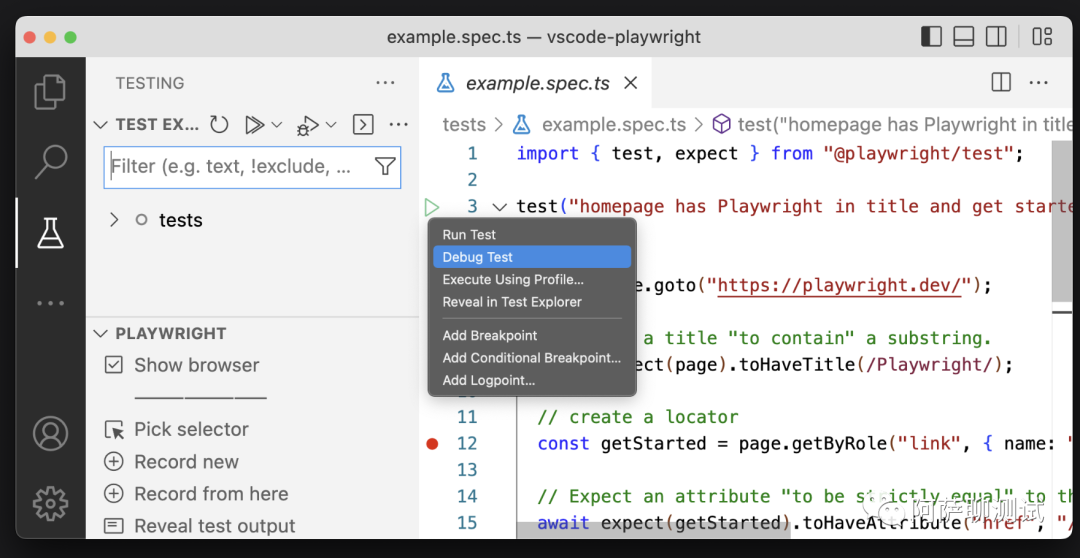Choose Execute Using Profile… menu item

[532, 280]
